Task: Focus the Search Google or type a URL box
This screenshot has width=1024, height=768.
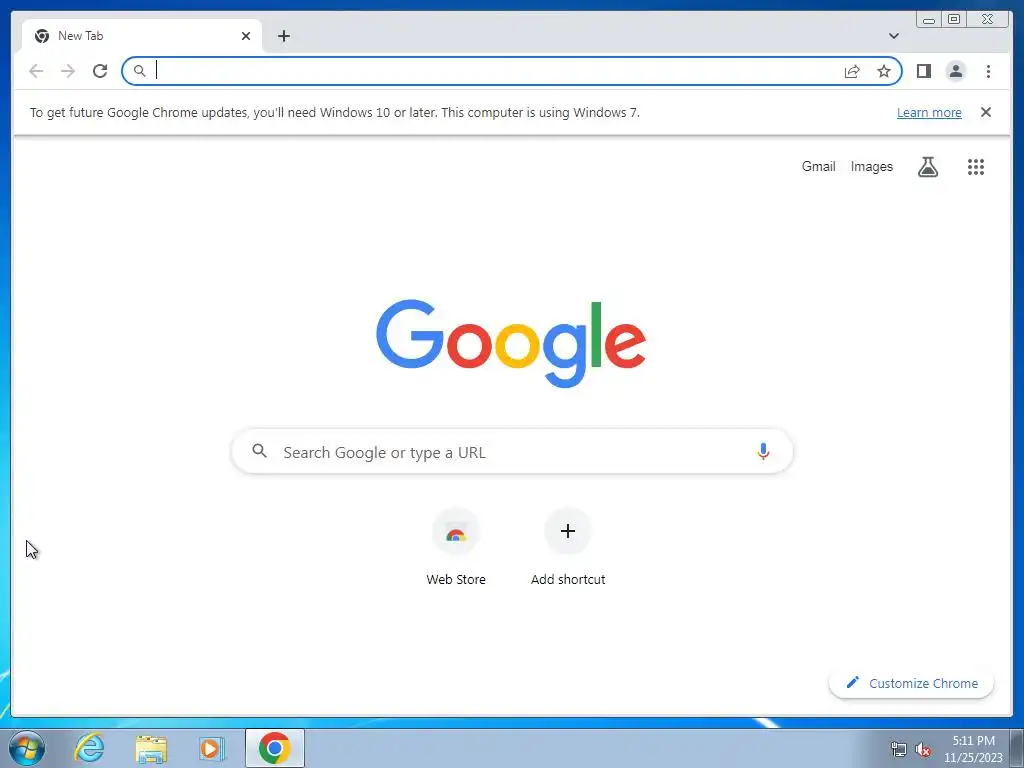Action: pos(512,451)
